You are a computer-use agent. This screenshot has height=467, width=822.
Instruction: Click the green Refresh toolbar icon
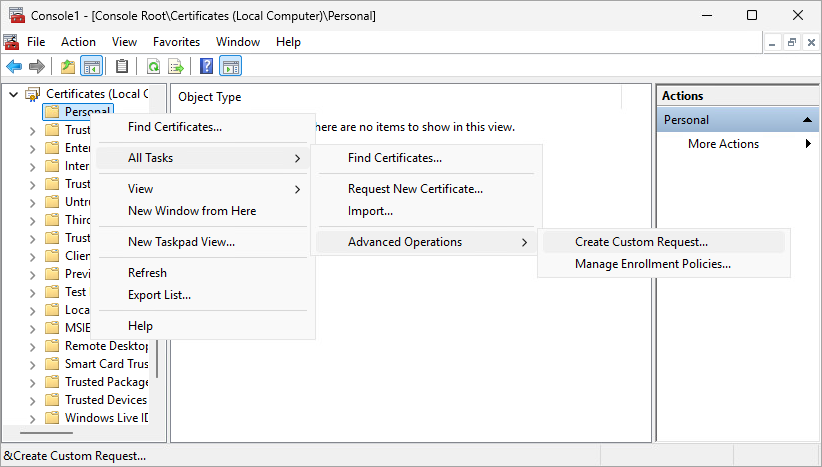point(153,67)
